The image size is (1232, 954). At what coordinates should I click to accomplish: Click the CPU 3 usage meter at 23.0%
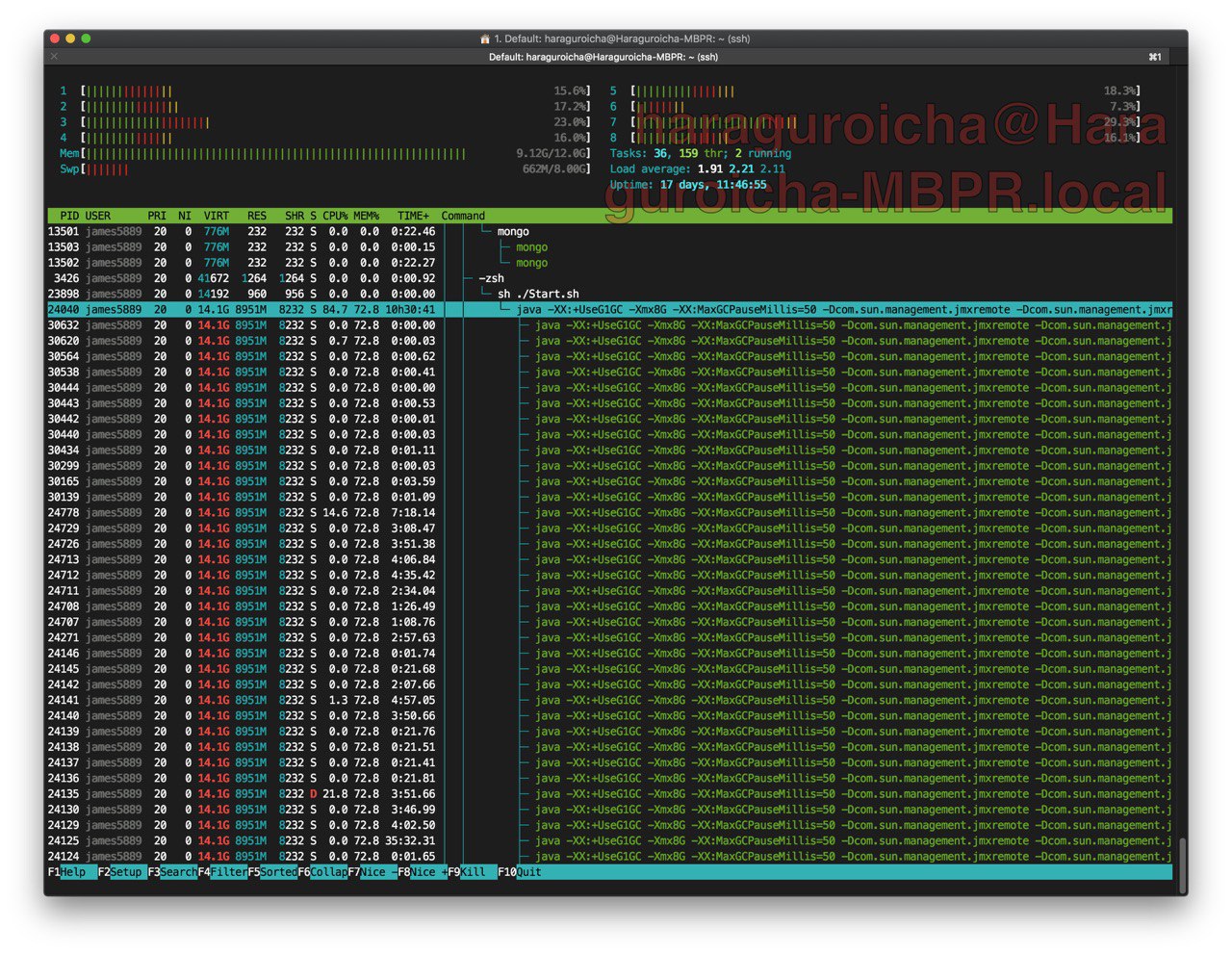tap(325, 122)
